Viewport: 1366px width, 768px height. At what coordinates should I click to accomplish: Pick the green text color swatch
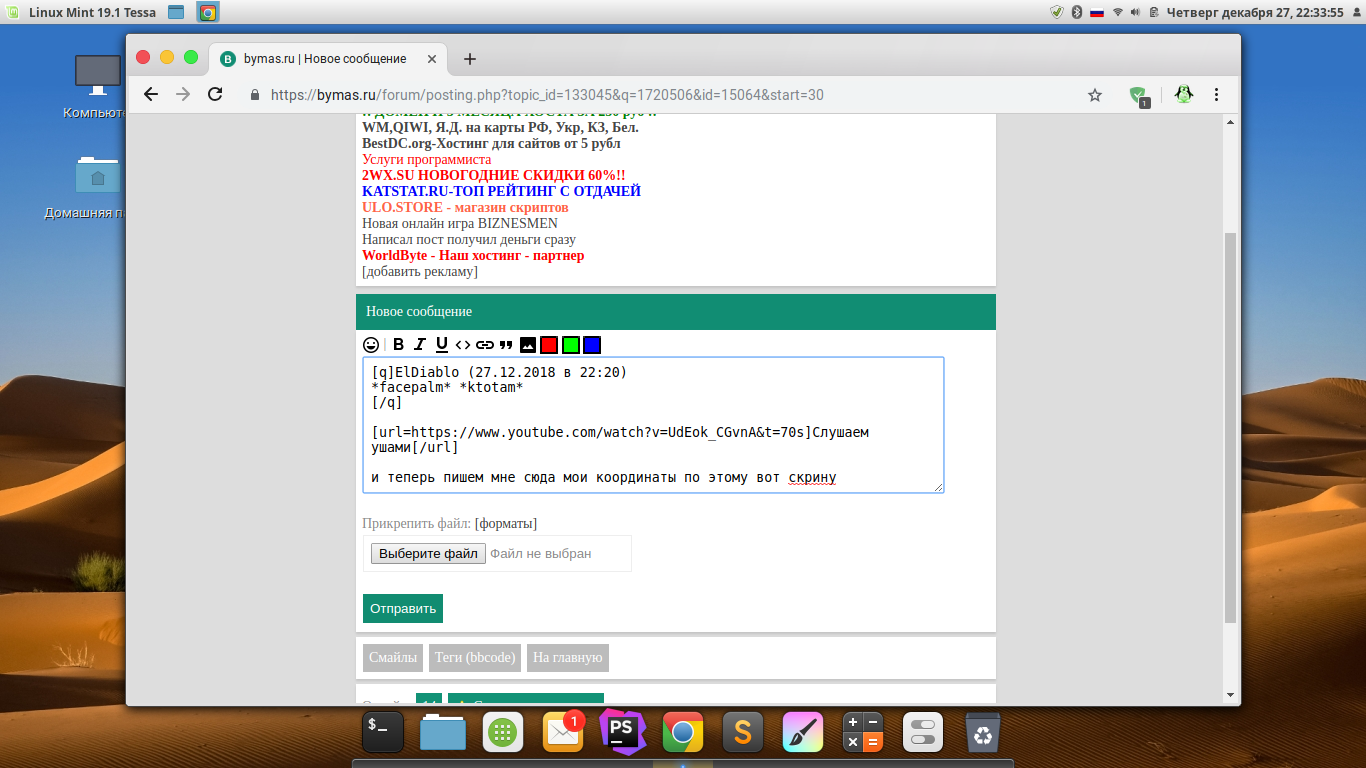point(571,345)
